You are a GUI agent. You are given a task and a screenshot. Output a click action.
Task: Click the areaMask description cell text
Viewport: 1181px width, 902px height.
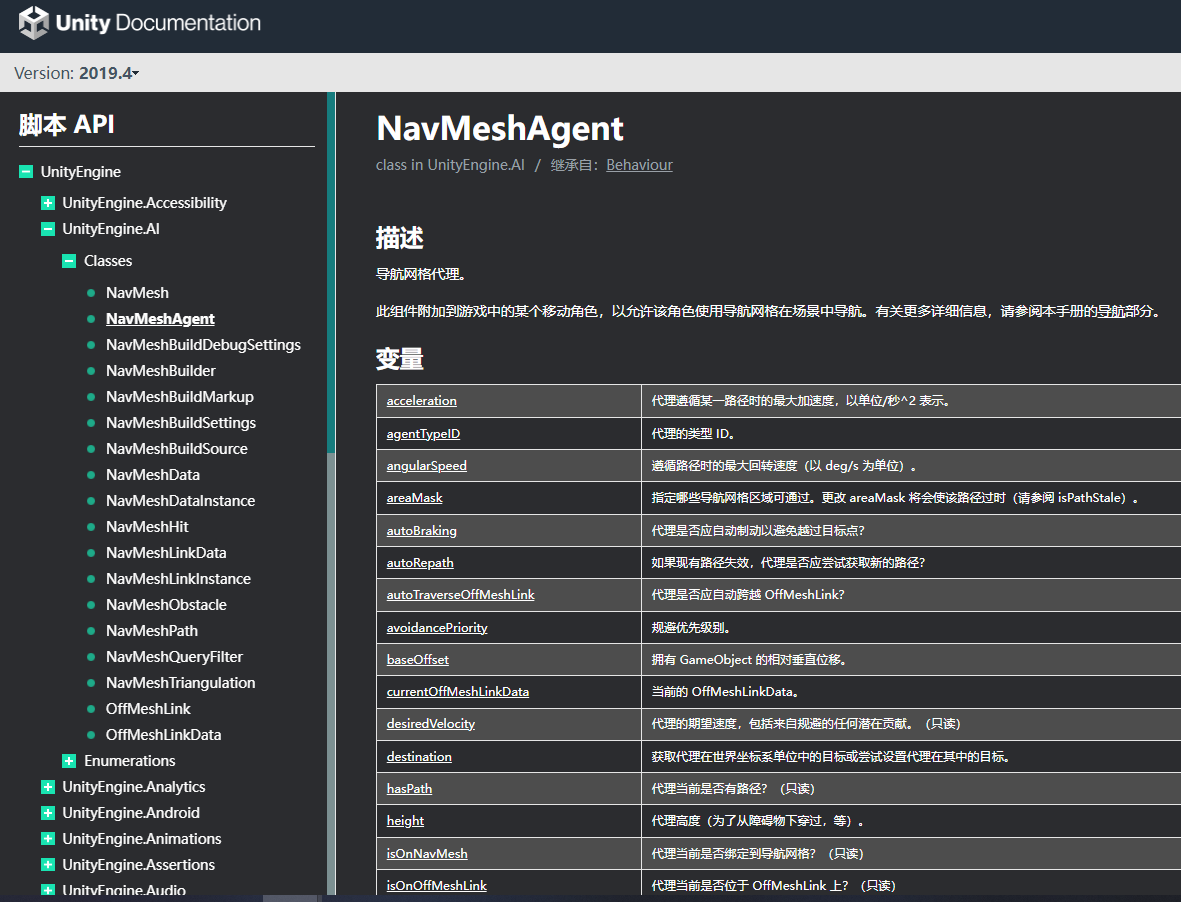coord(894,498)
